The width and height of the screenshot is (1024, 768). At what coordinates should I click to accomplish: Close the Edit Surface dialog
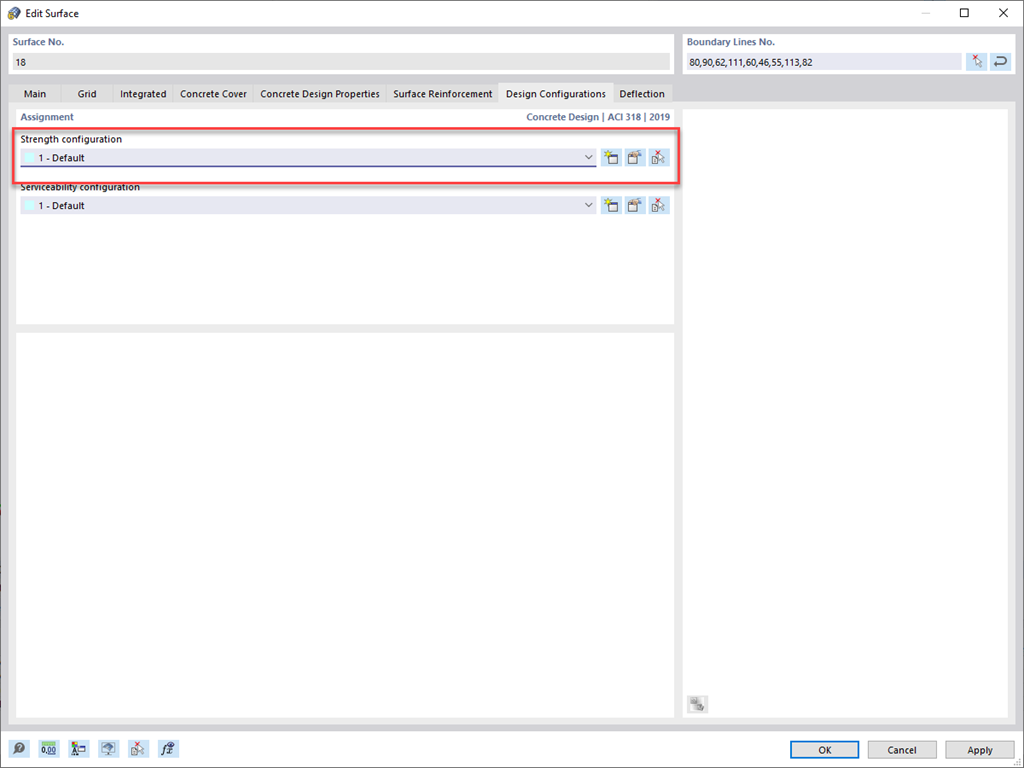(1003, 13)
